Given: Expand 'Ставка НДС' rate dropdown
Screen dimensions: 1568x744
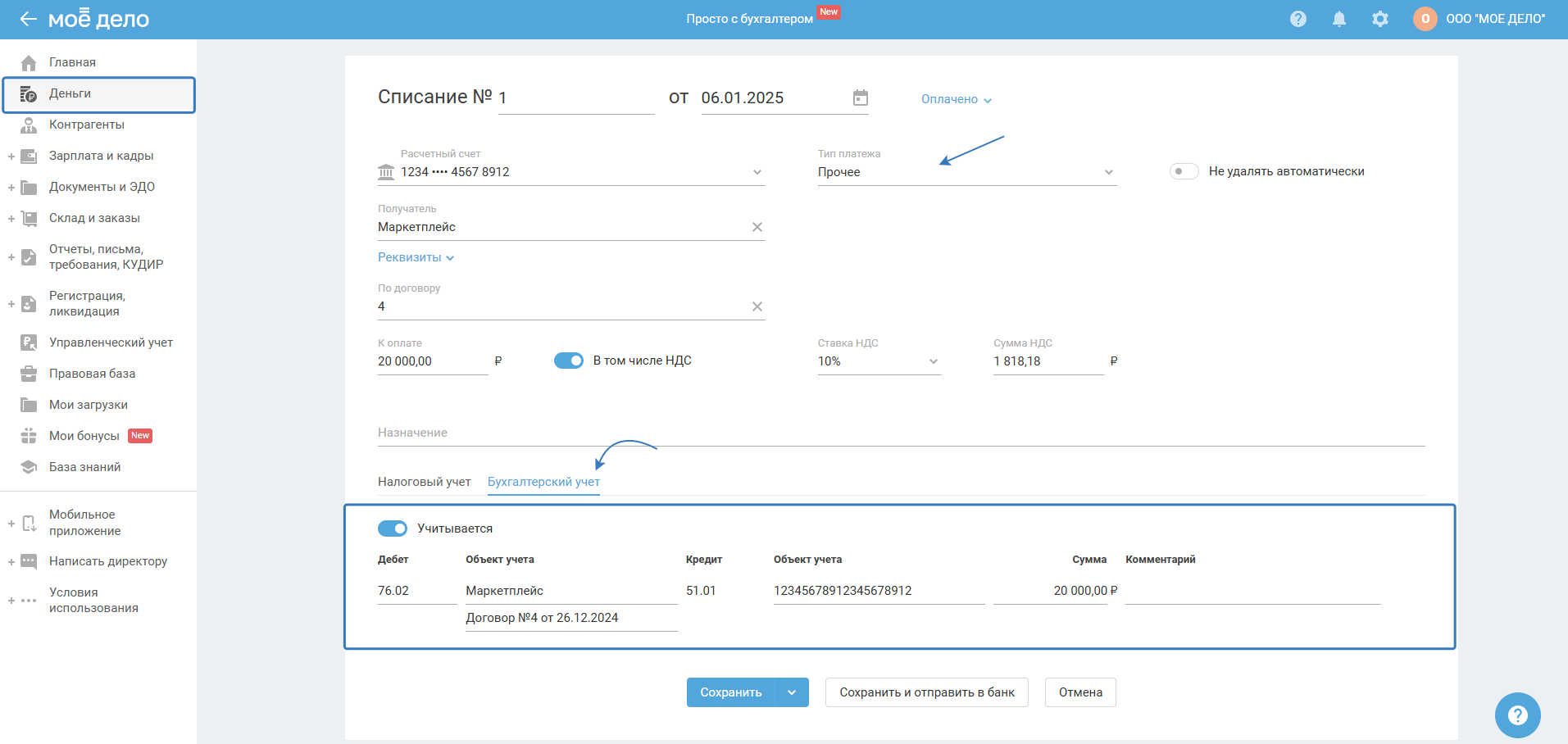Looking at the screenshot, I should point(879,361).
